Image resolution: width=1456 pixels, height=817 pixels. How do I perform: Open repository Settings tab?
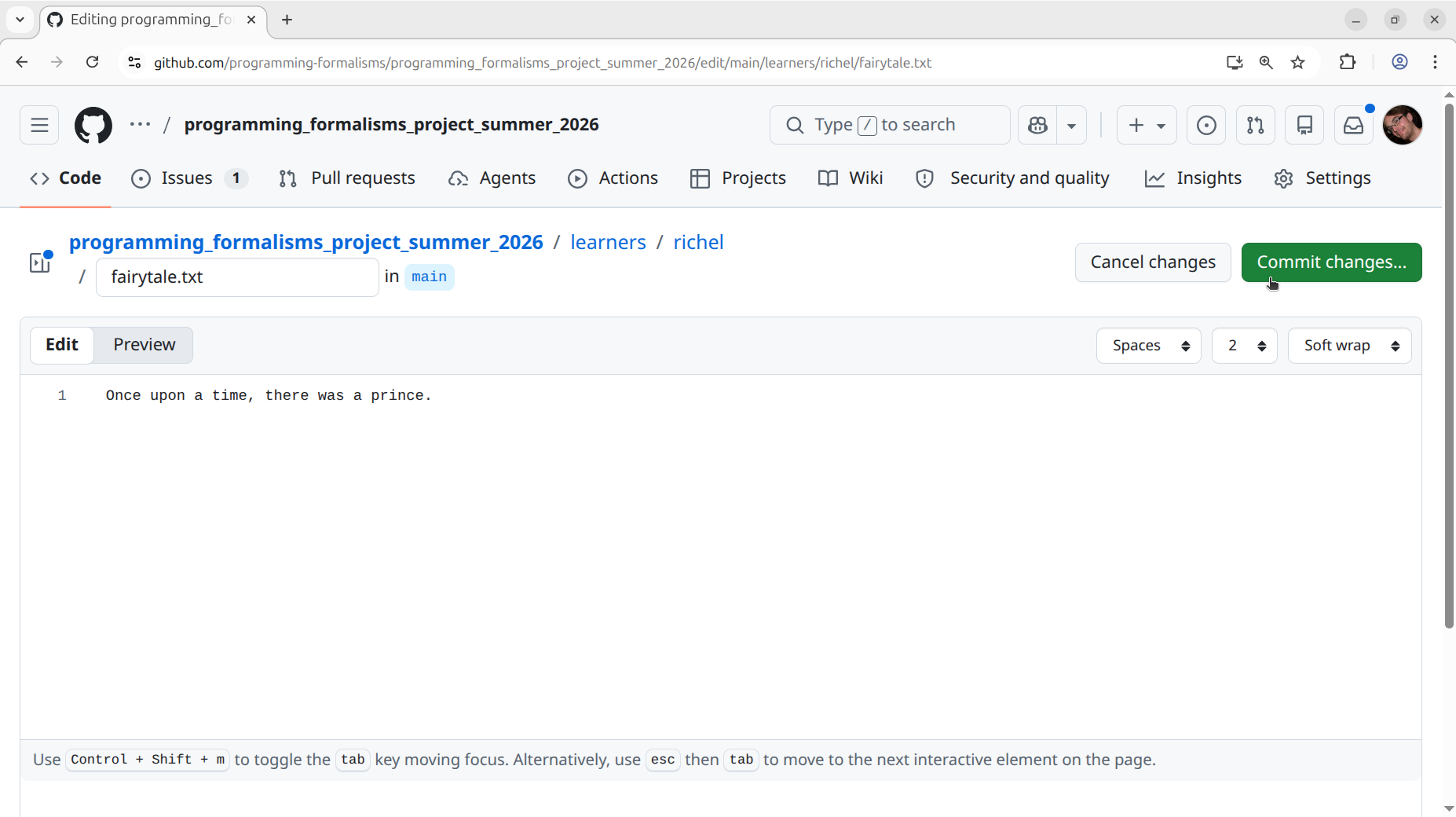click(x=1322, y=178)
